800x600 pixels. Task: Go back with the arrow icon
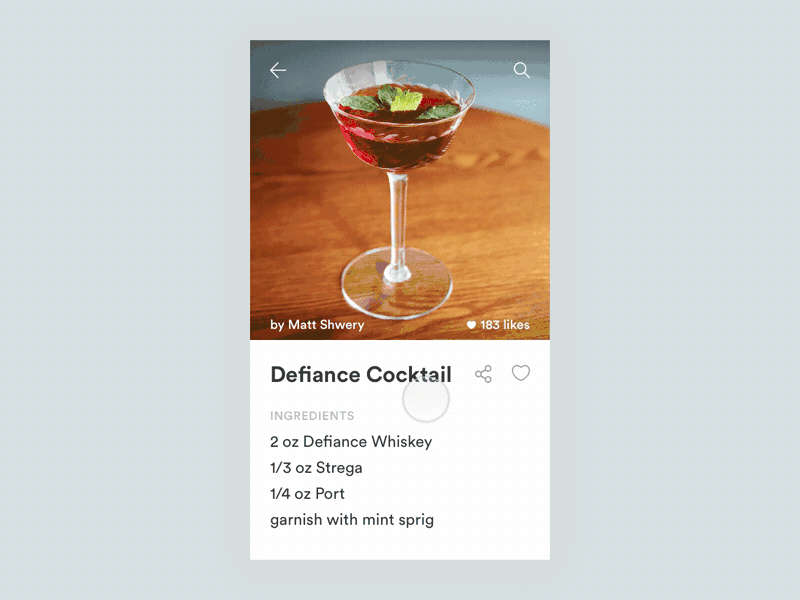(x=278, y=70)
